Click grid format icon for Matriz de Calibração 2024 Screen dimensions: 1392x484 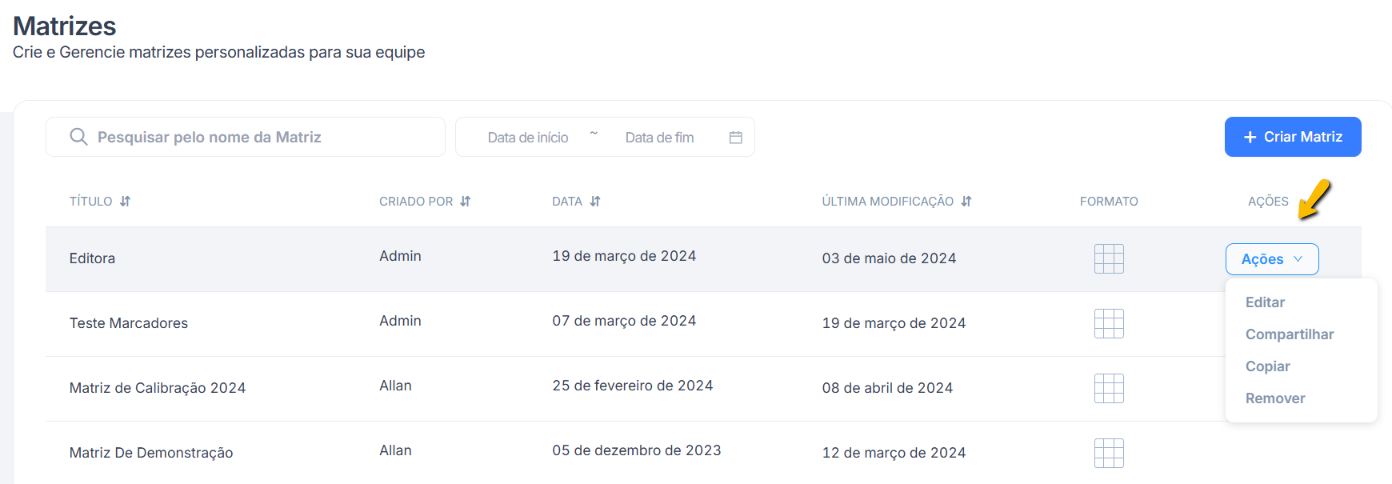1109,388
